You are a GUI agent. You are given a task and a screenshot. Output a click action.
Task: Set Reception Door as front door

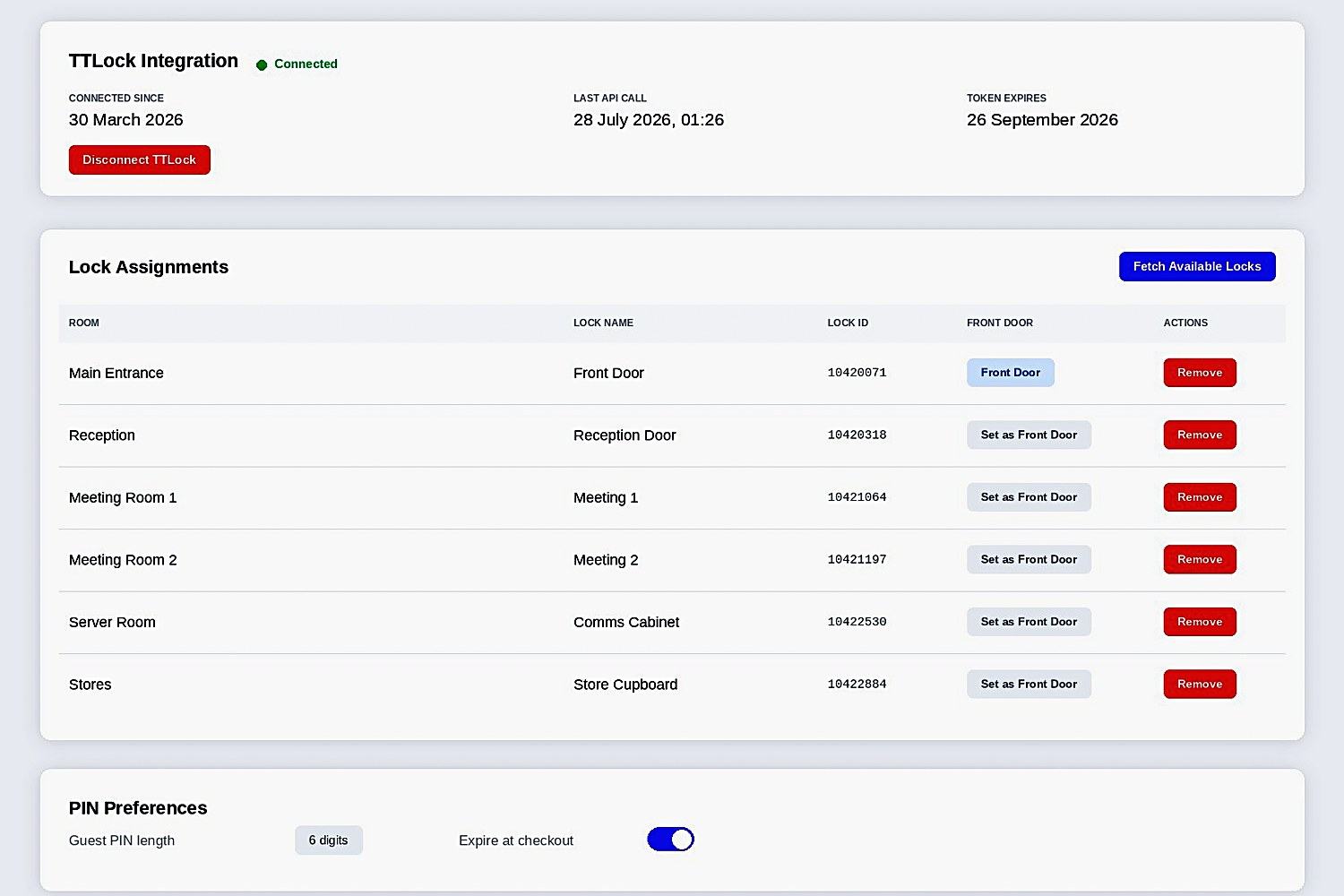[x=1029, y=435]
